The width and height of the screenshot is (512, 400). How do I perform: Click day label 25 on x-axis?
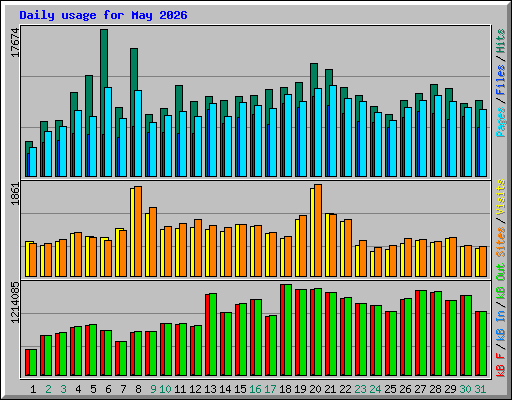390,389
